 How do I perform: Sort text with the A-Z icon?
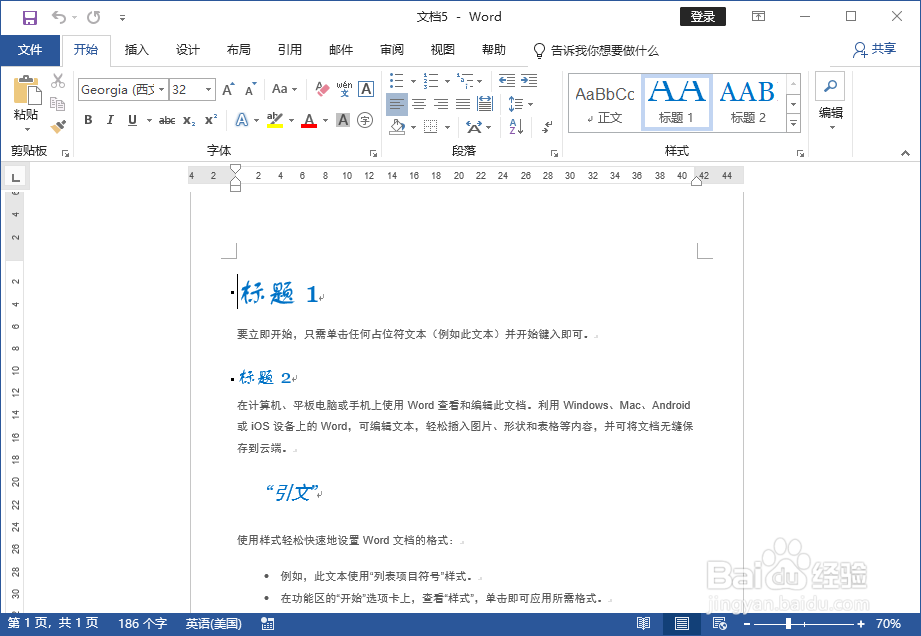pyautogui.click(x=516, y=126)
